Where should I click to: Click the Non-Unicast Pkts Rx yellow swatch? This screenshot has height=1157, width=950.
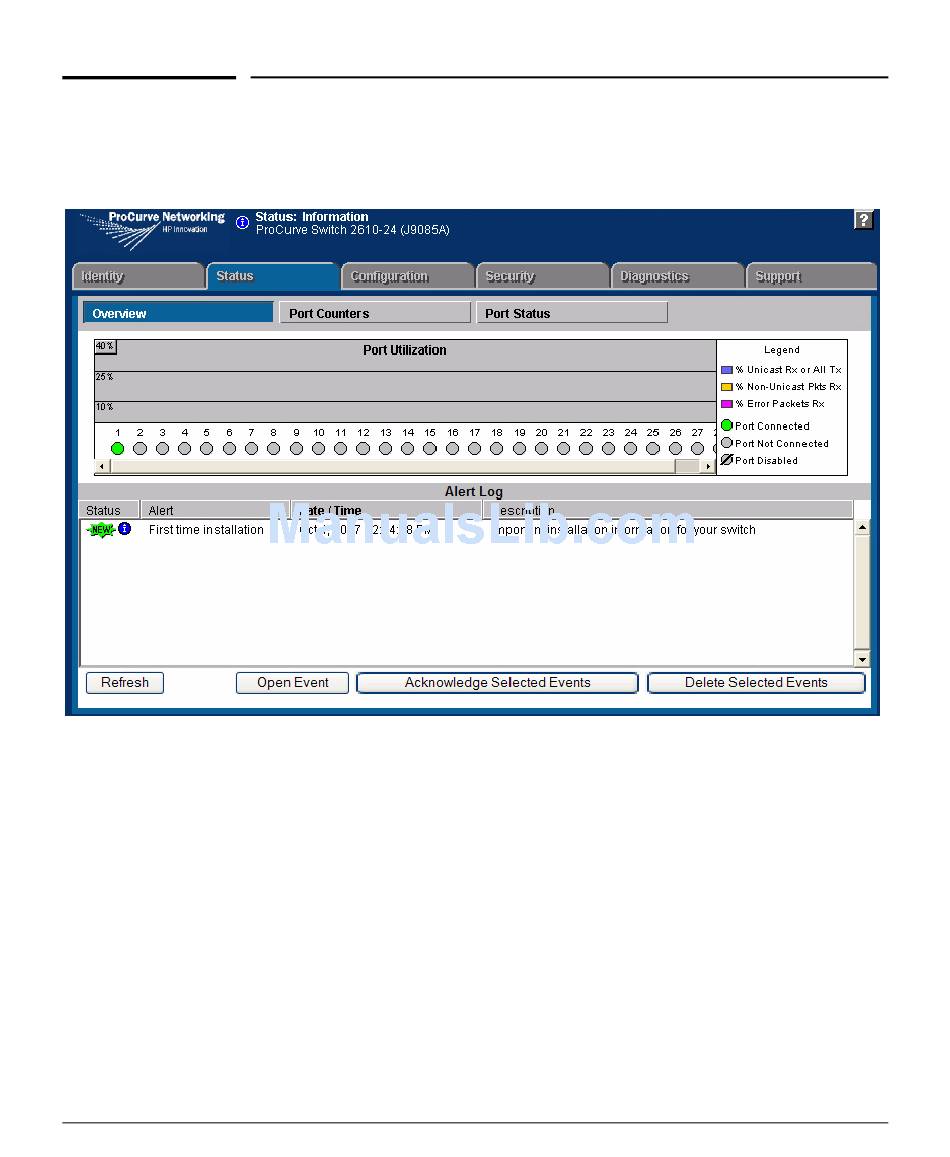(727, 387)
